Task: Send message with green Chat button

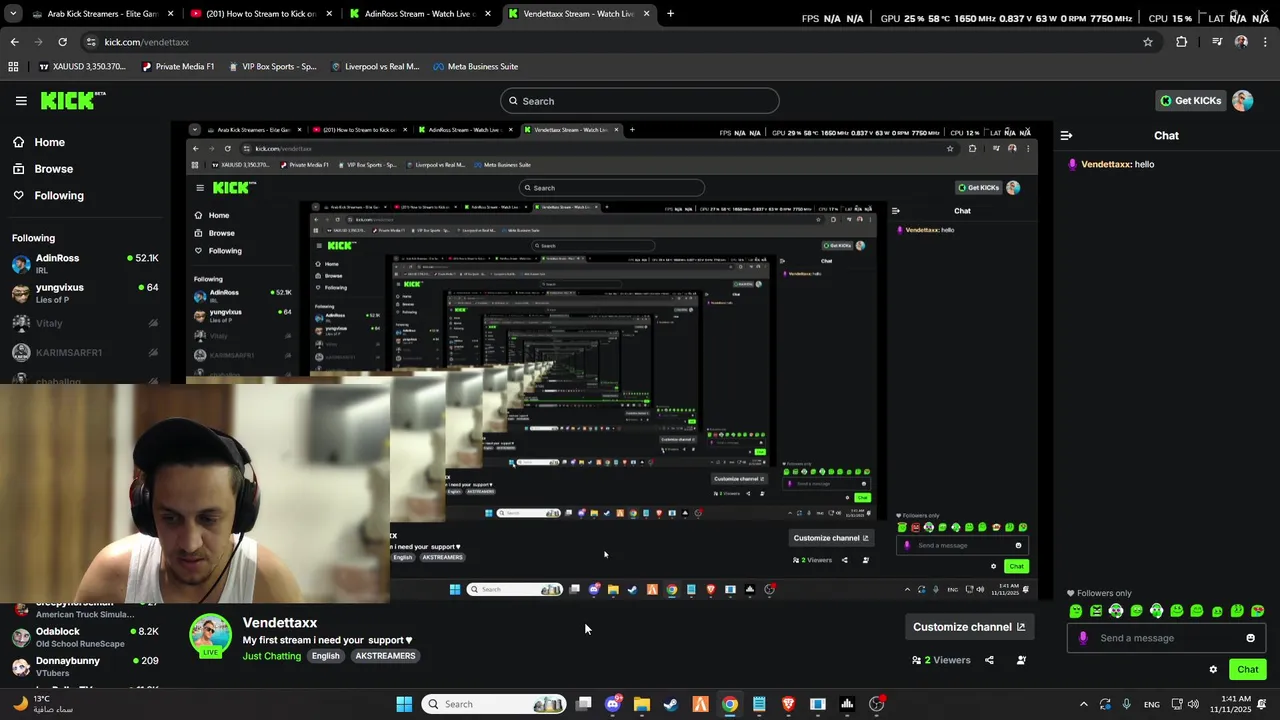Action: point(1247,669)
